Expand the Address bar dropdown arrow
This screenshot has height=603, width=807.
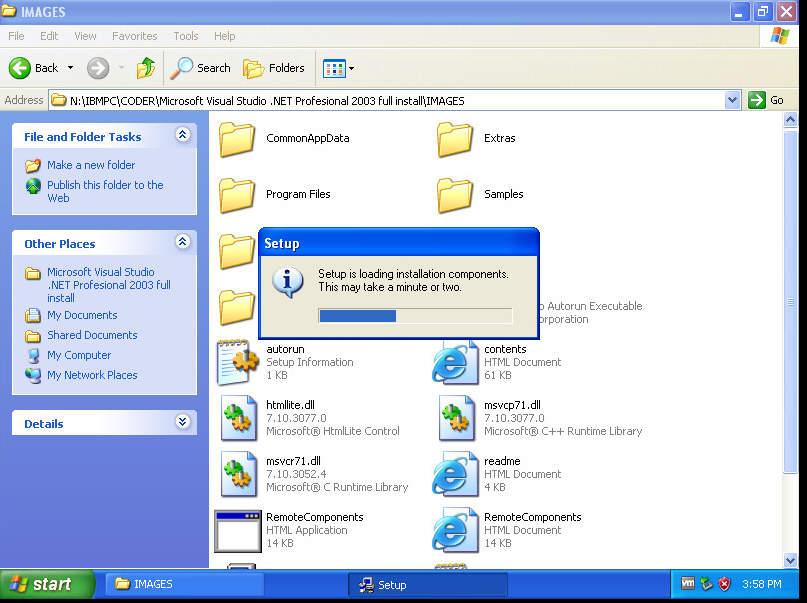click(732, 100)
